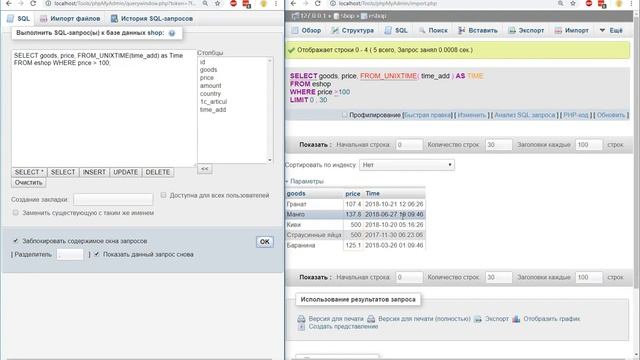Expand Ещё dropdown menu

[611, 30]
